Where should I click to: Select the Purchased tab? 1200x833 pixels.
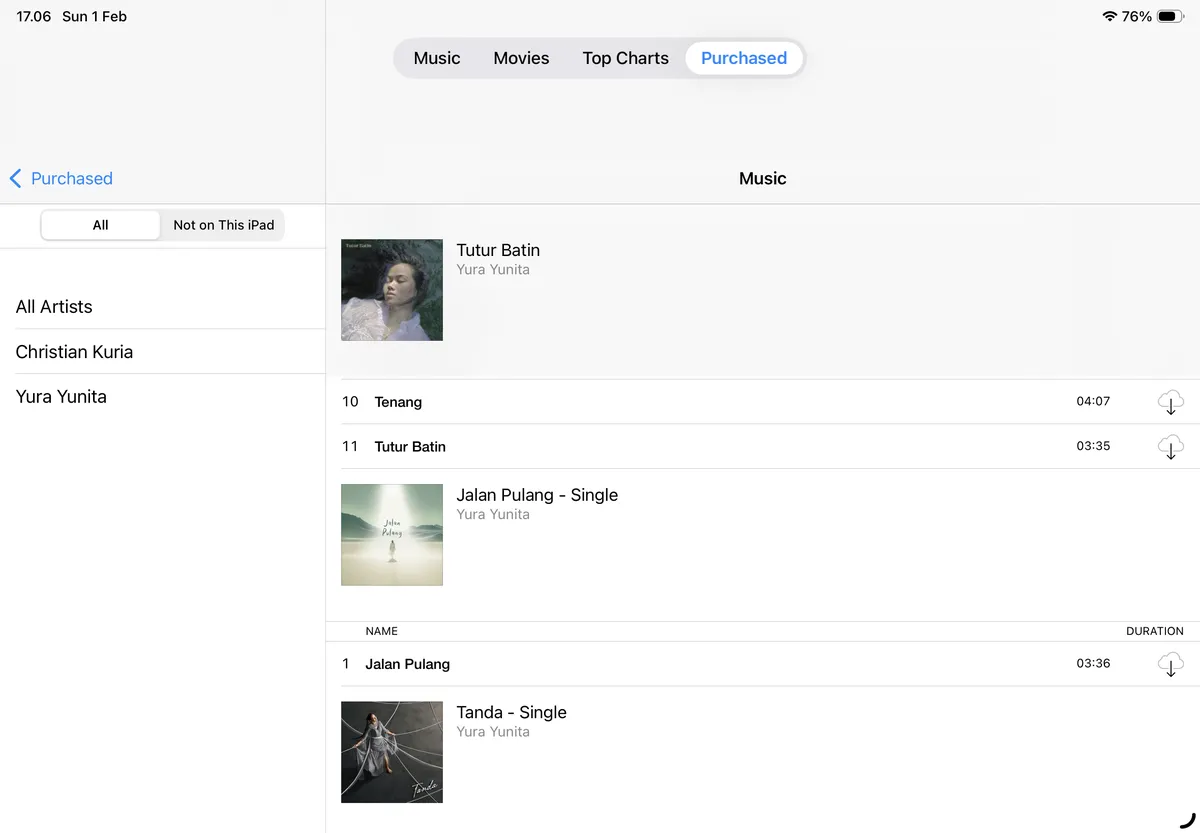click(x=743, y=58)
